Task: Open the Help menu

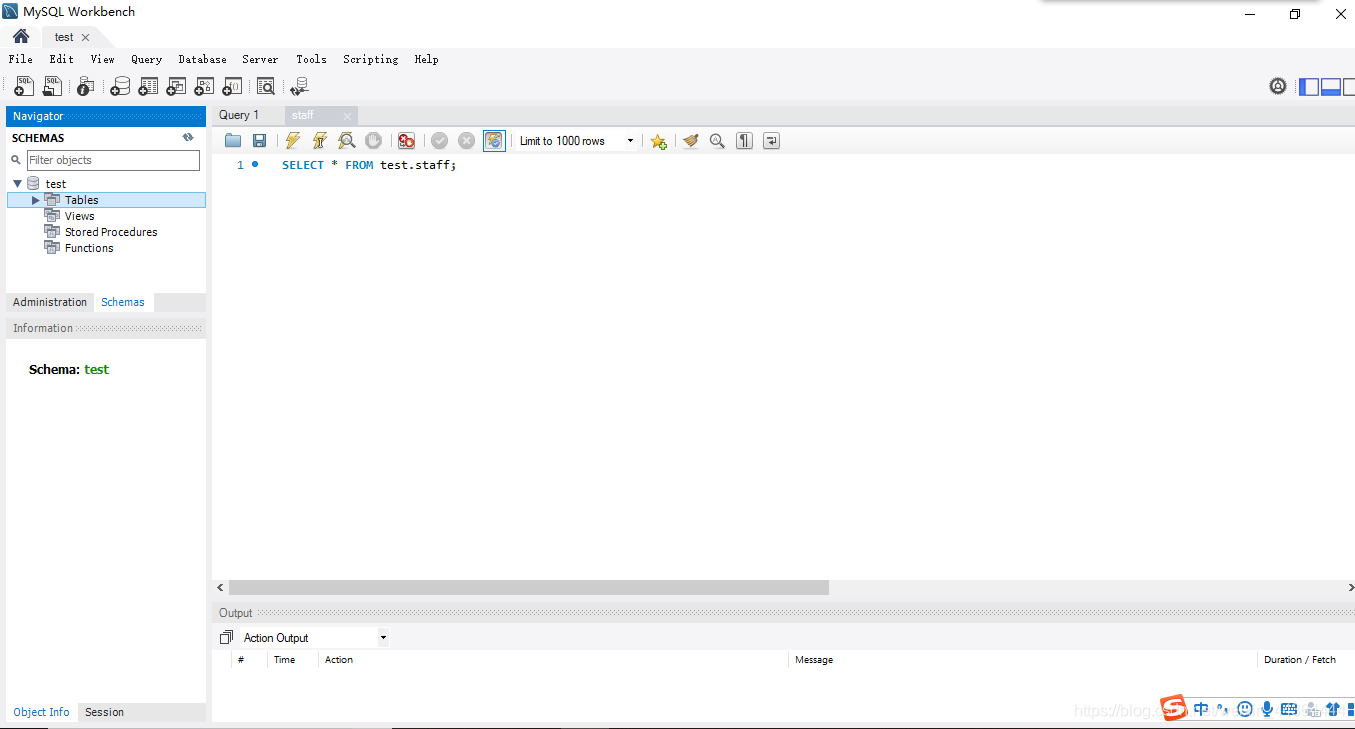Action: coord(427,59)
